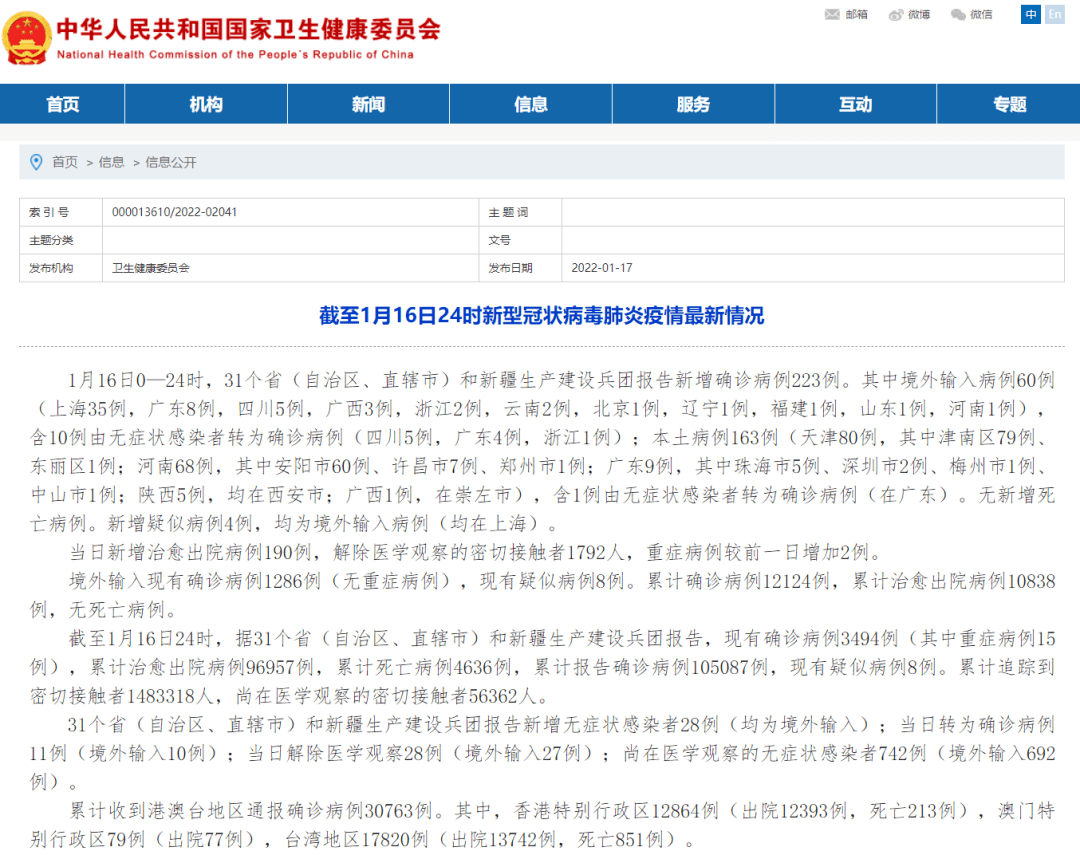Switch to the 新闻 navigation tab
This screenshot has width=1080, height=855.
(x=368, y=103)
